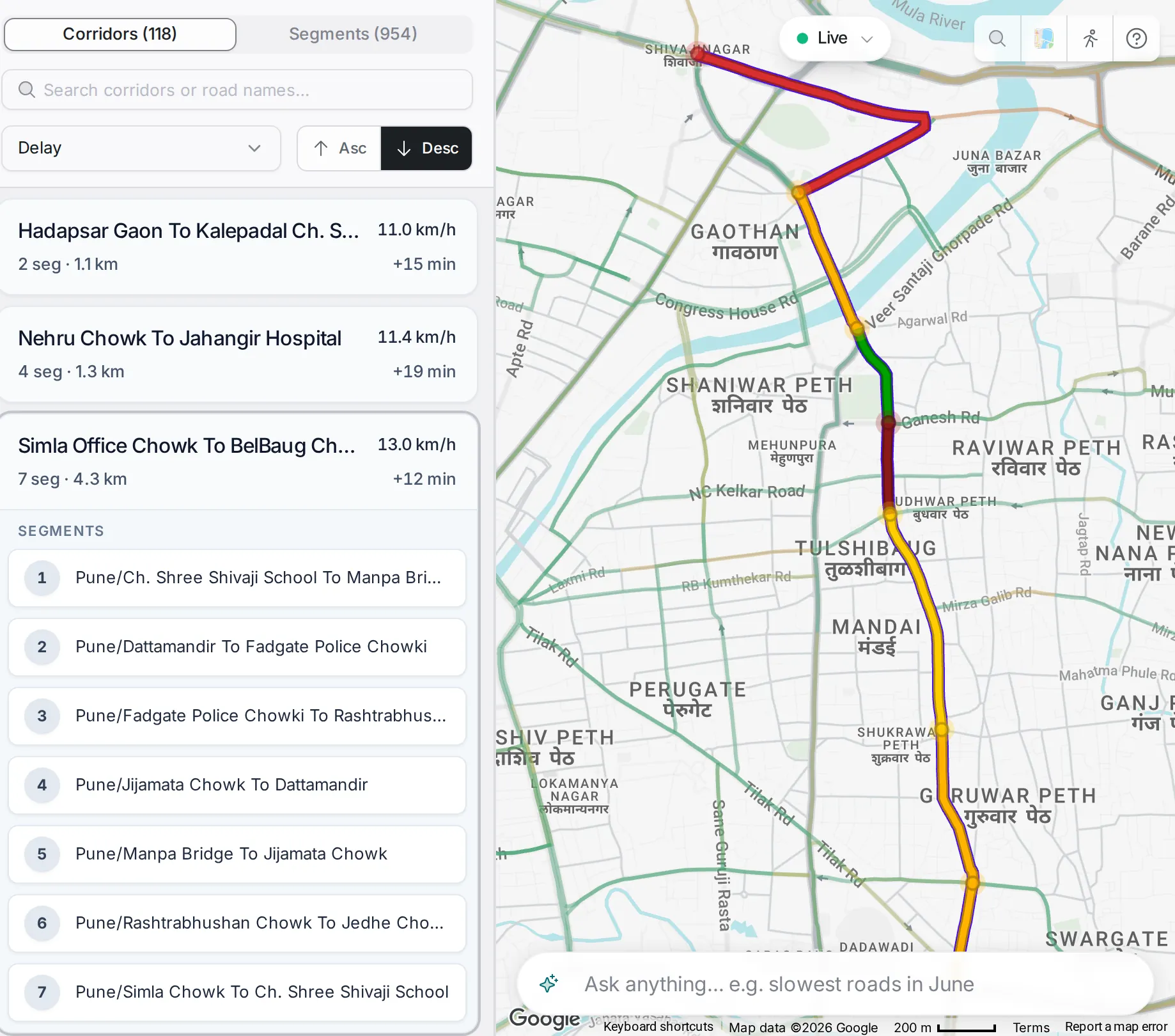The width and height of the screenshot is (1175, 1036).
Task: Collapse the Simla Office Chowk To BelBaug corridor
Action: click(x=237, y=462)
